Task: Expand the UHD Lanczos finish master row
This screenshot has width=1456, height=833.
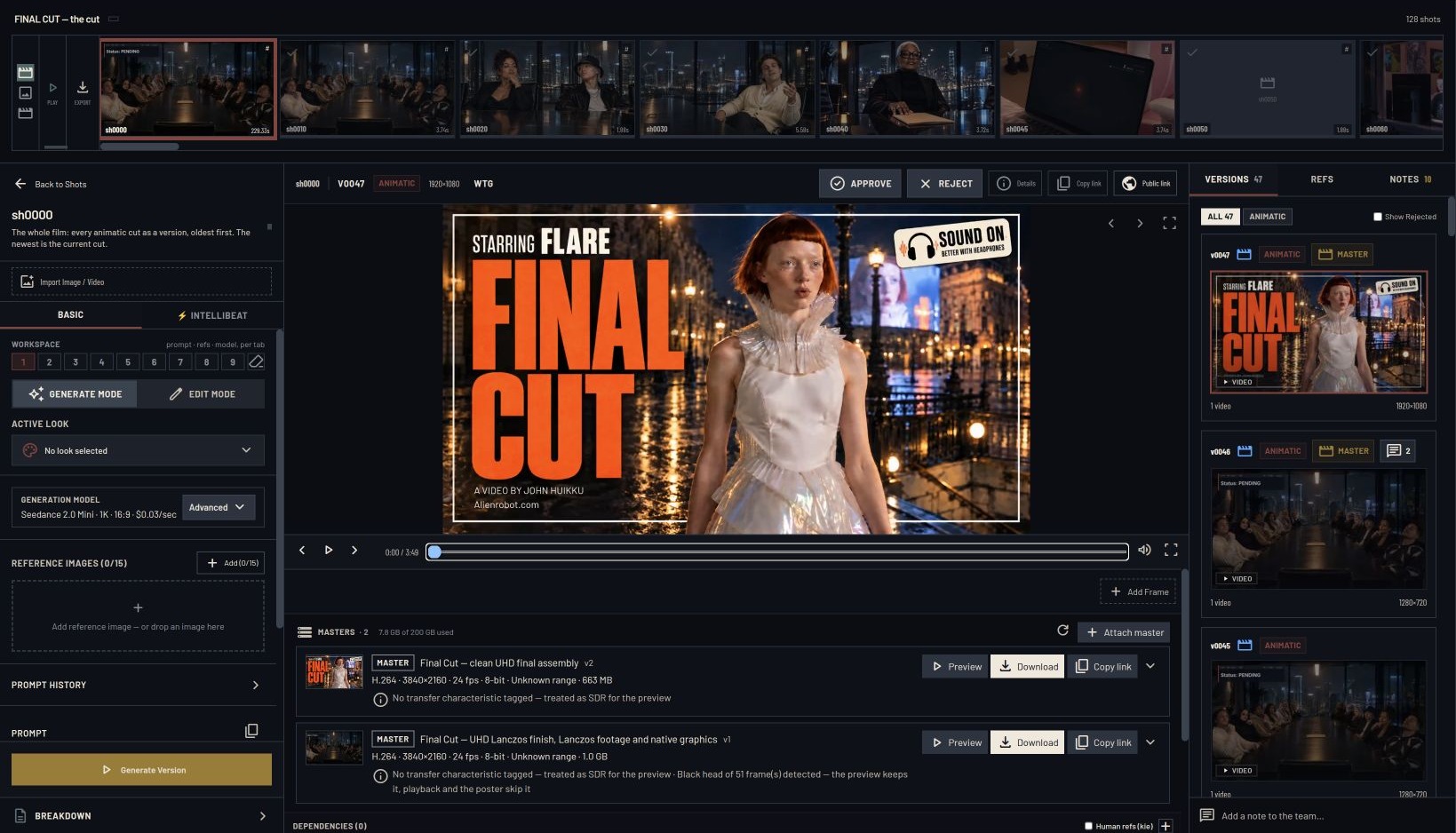Action: (1150, 742)
